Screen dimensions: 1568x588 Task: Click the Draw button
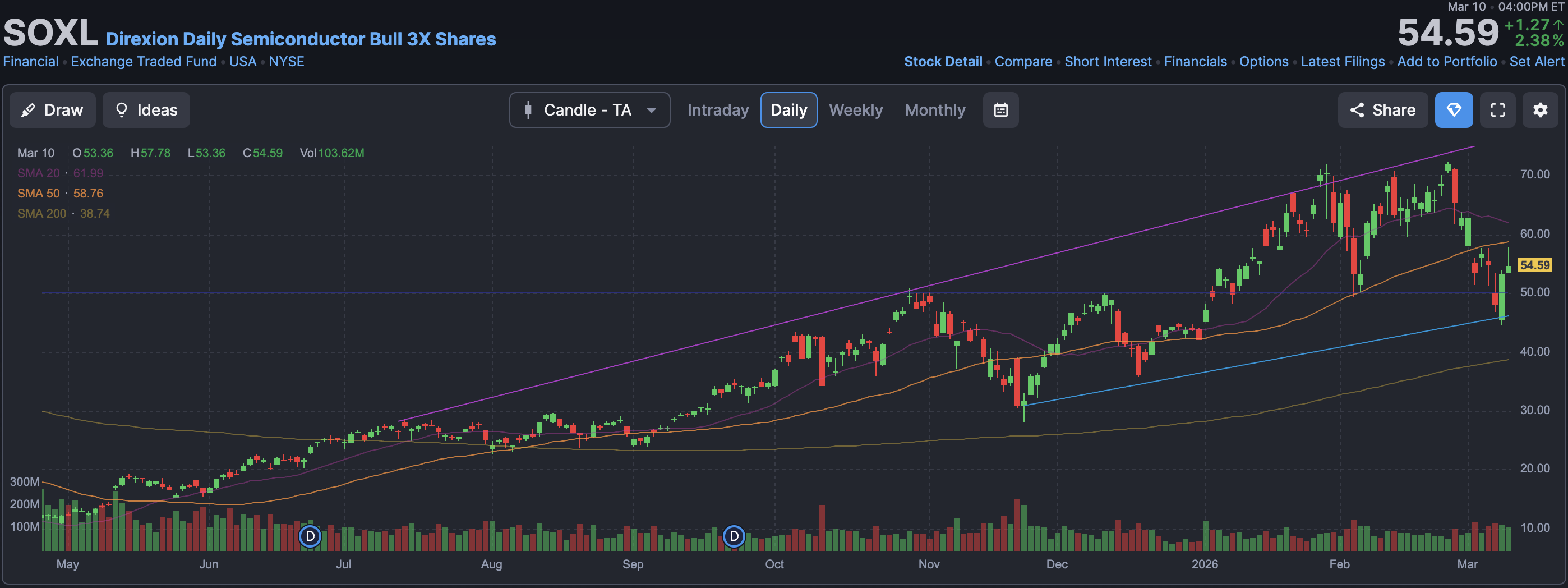coord(52,110)
